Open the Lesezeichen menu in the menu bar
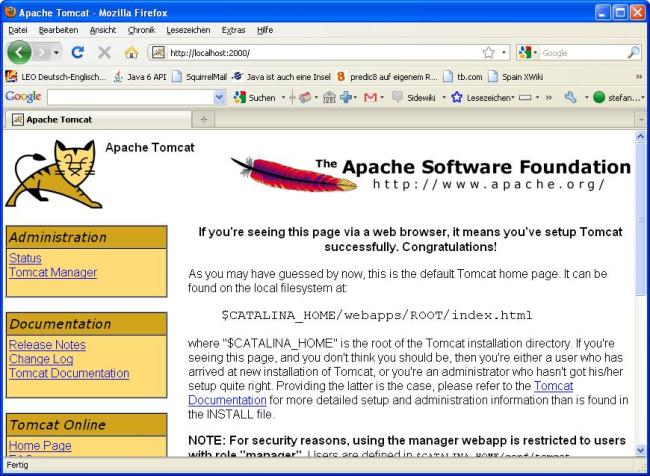Image resolution: width=650 pixels, height=476 pixels. point(188,30)
